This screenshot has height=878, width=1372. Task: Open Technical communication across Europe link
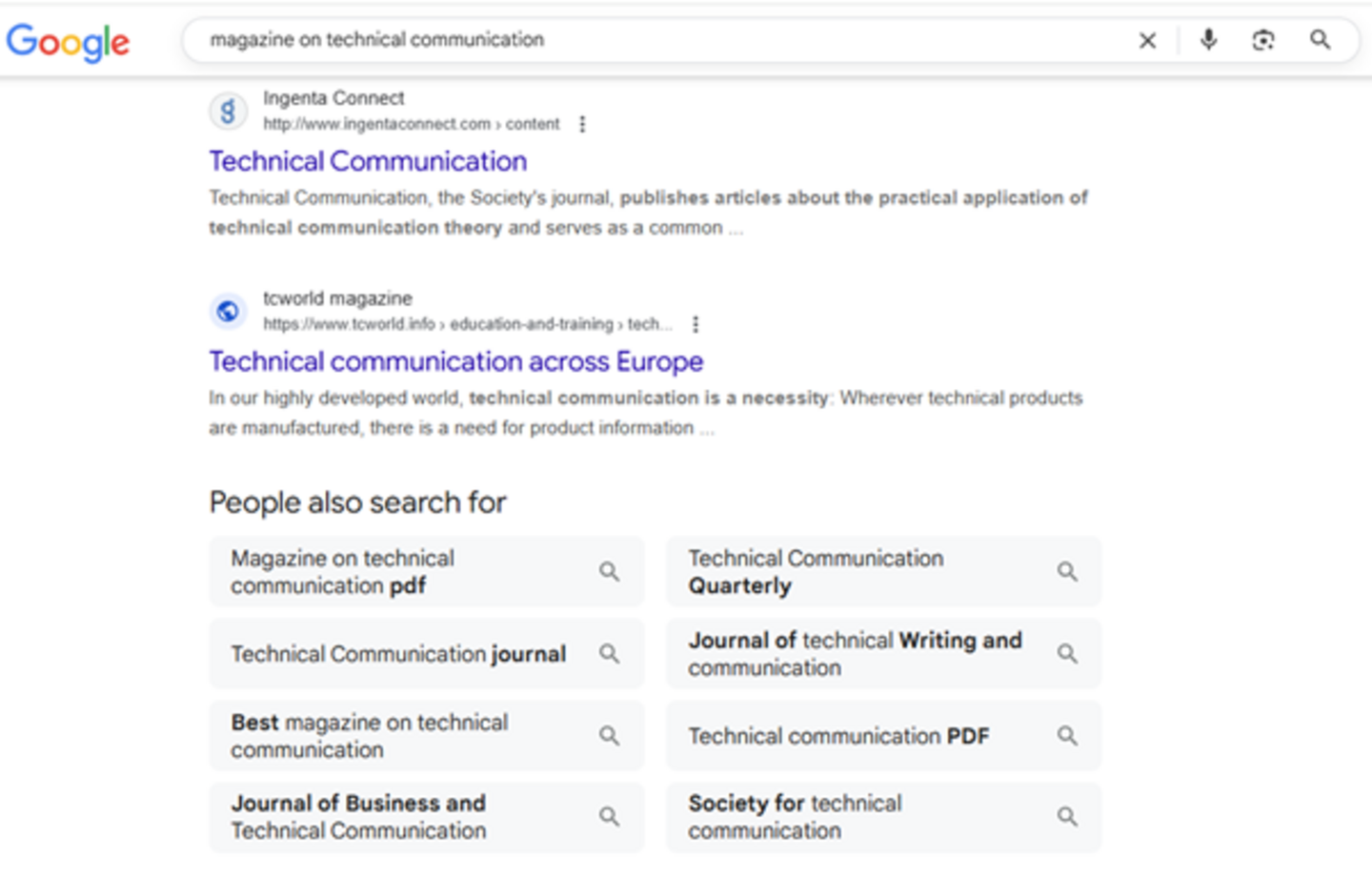point(455,361)
